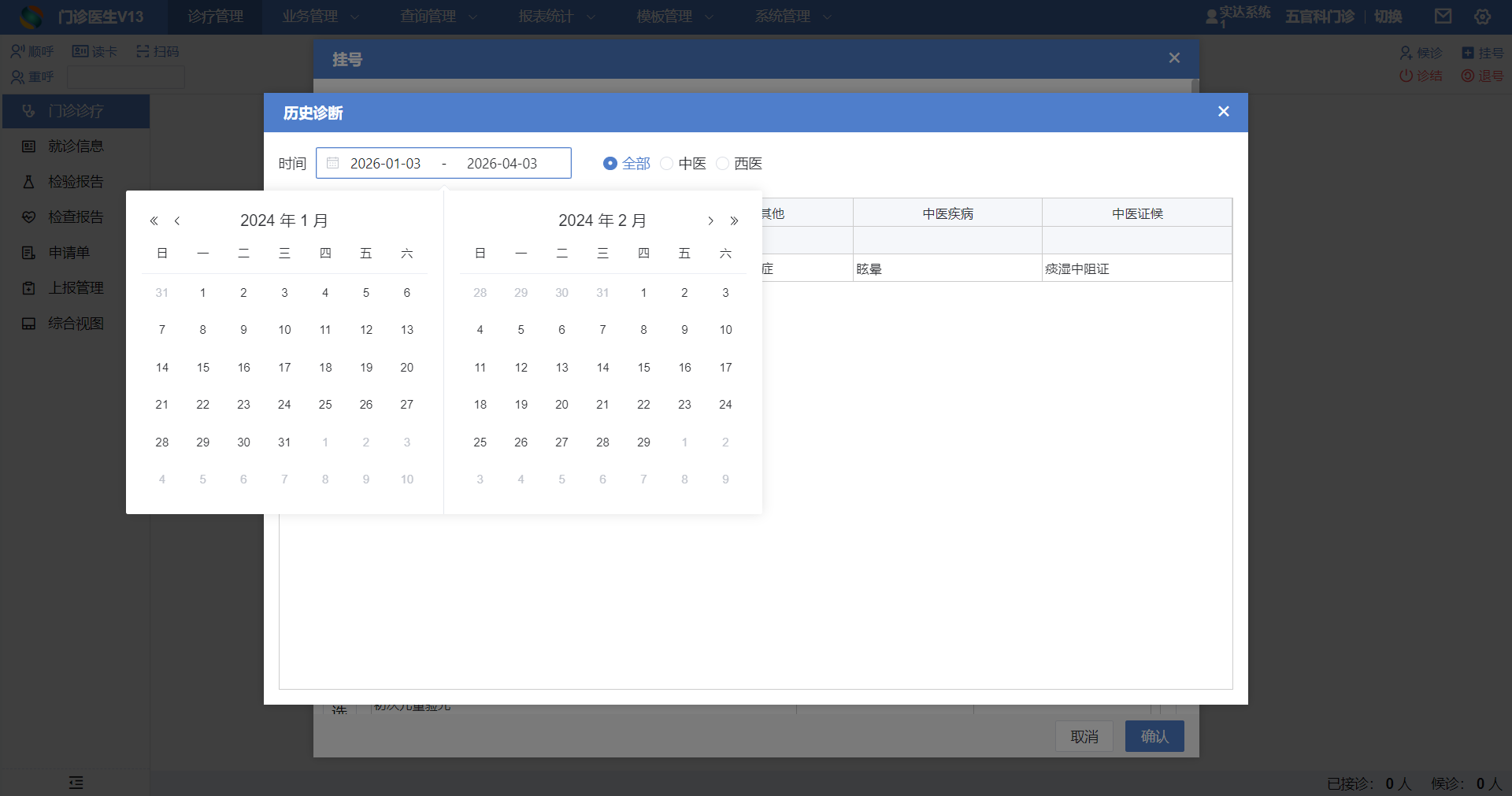Viewport: 1512px width, 796px height.
Task: Click the start date 2026-01-03 field
Action: pos(385,163)
